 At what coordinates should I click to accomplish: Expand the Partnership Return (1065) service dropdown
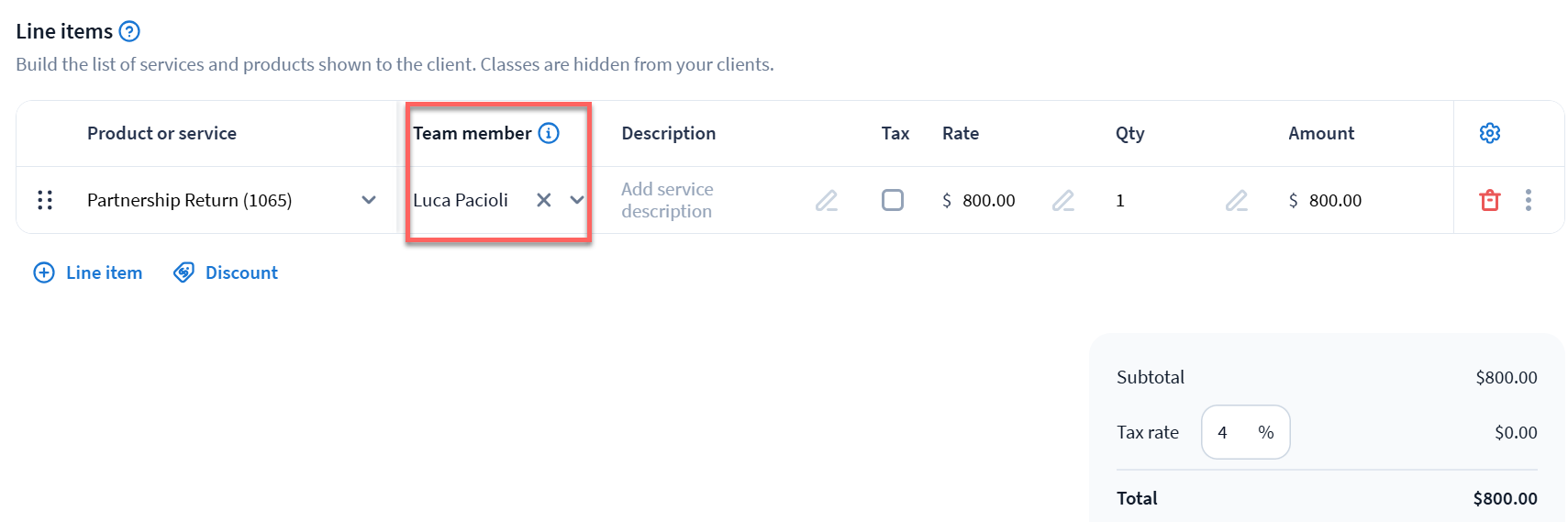tap(369, 200)
